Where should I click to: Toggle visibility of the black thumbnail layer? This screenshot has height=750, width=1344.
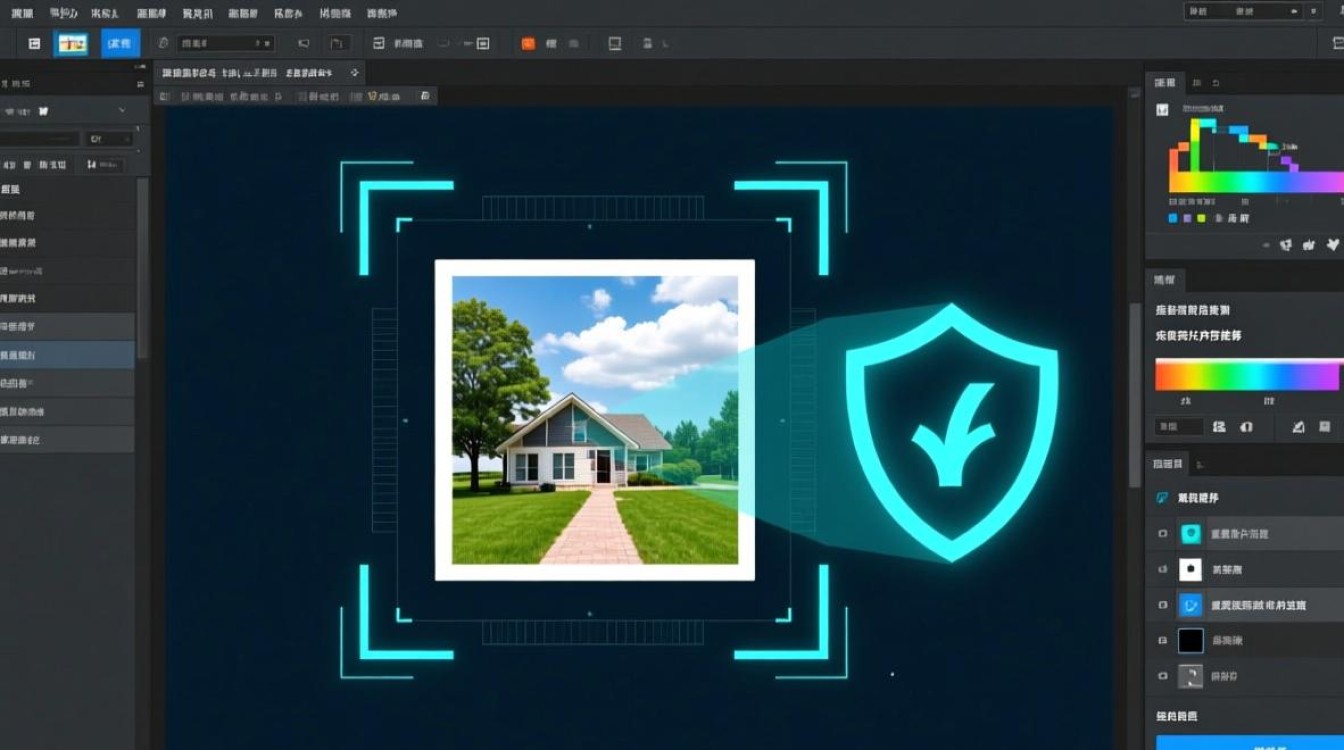click(1162, 641)
